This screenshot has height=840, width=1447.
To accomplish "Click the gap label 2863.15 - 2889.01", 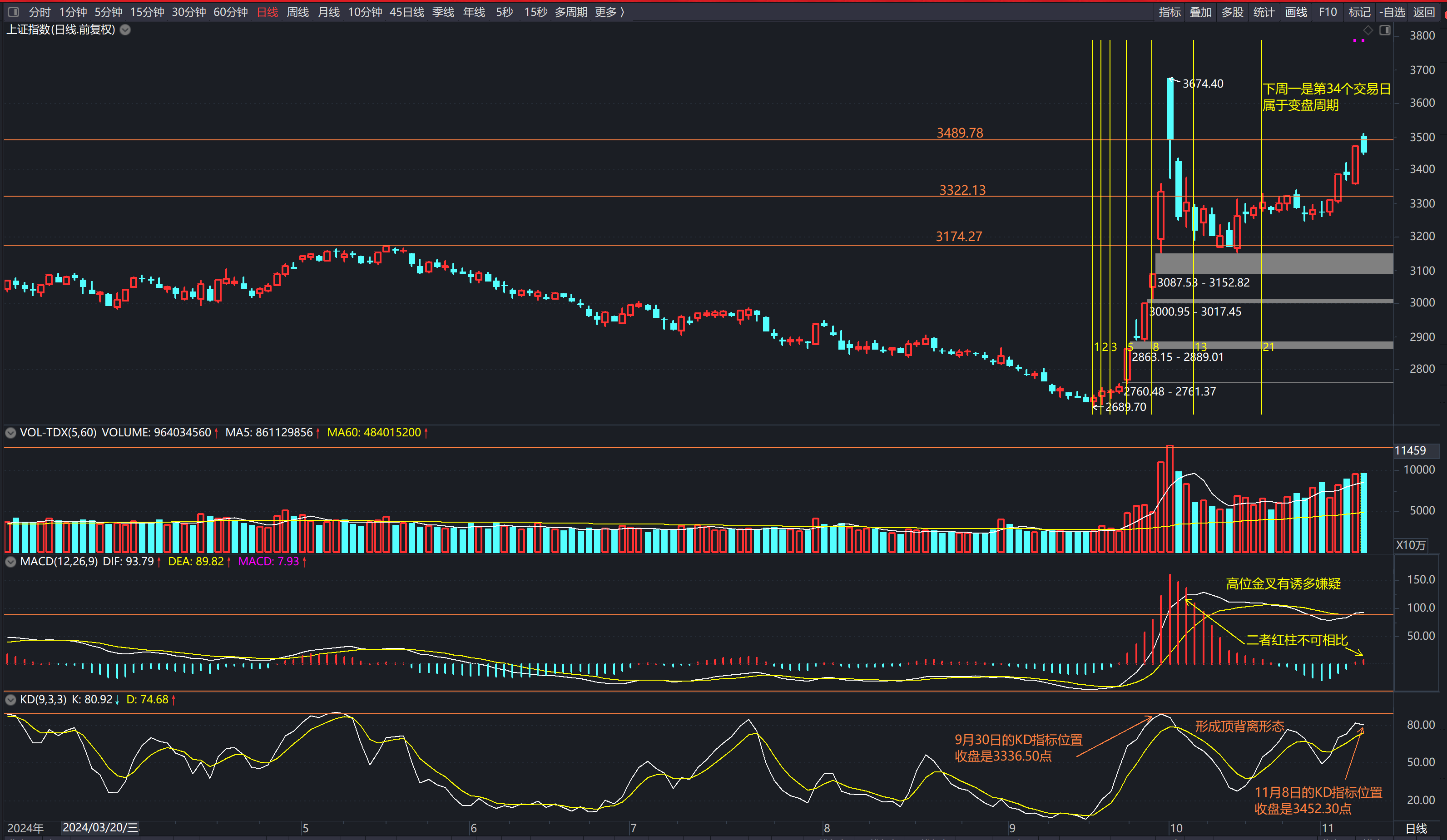I will click(x=1177, y=356).
